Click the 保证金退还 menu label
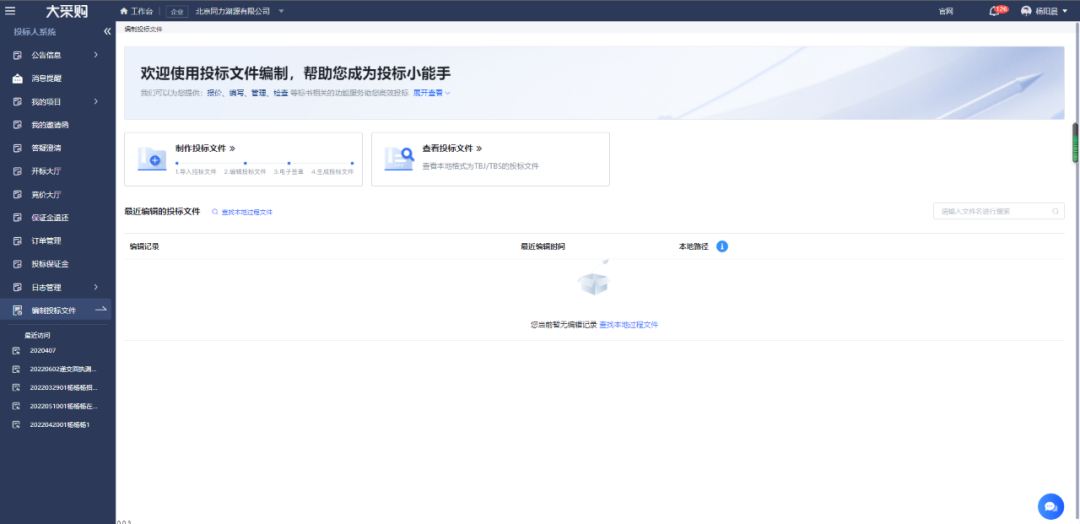Image resolution: width=1080 pixels, height=524 pixels. click(x=50, y=218)
